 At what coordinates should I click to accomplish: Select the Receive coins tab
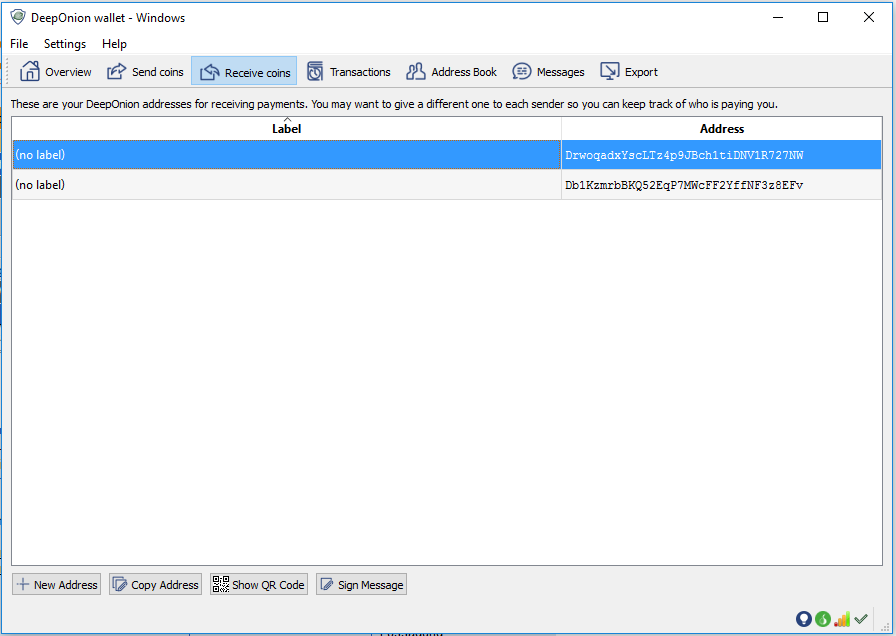(244, 72)
